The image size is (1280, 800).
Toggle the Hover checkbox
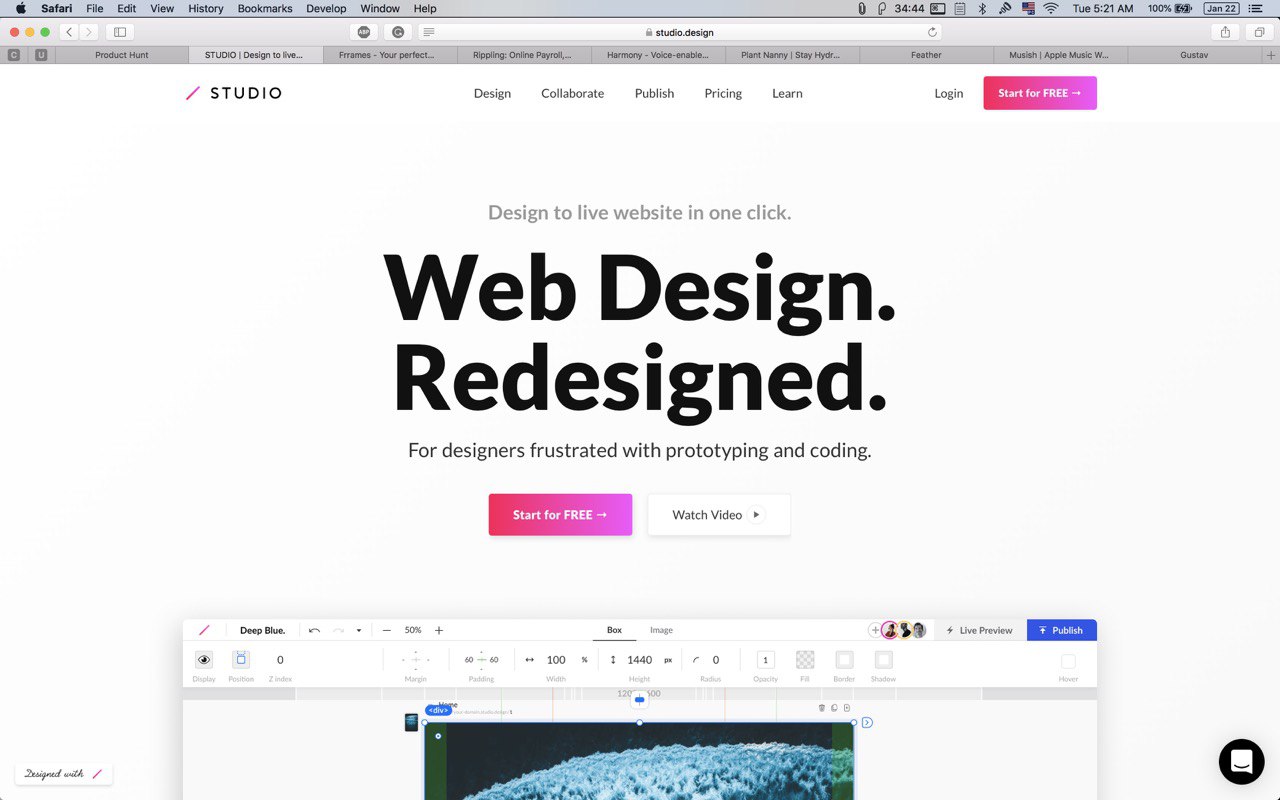(x=1068, y=661)
